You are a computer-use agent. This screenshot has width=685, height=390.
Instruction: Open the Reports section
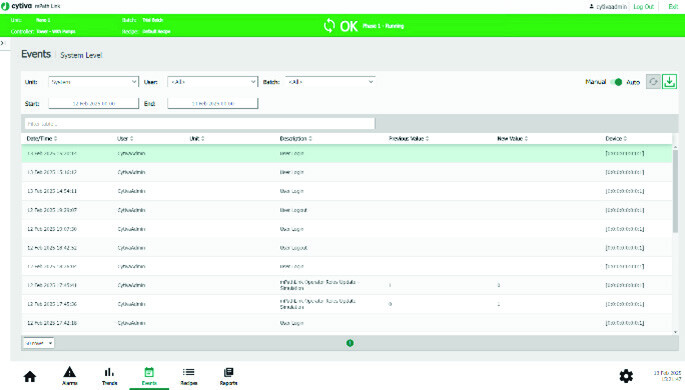coord(228,376)
